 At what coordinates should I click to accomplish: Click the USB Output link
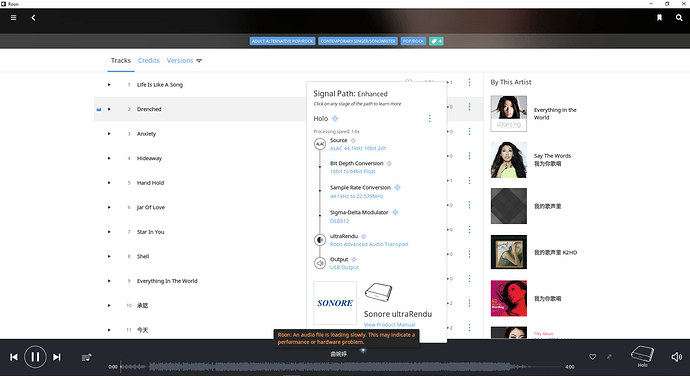[x=344, y=267]
